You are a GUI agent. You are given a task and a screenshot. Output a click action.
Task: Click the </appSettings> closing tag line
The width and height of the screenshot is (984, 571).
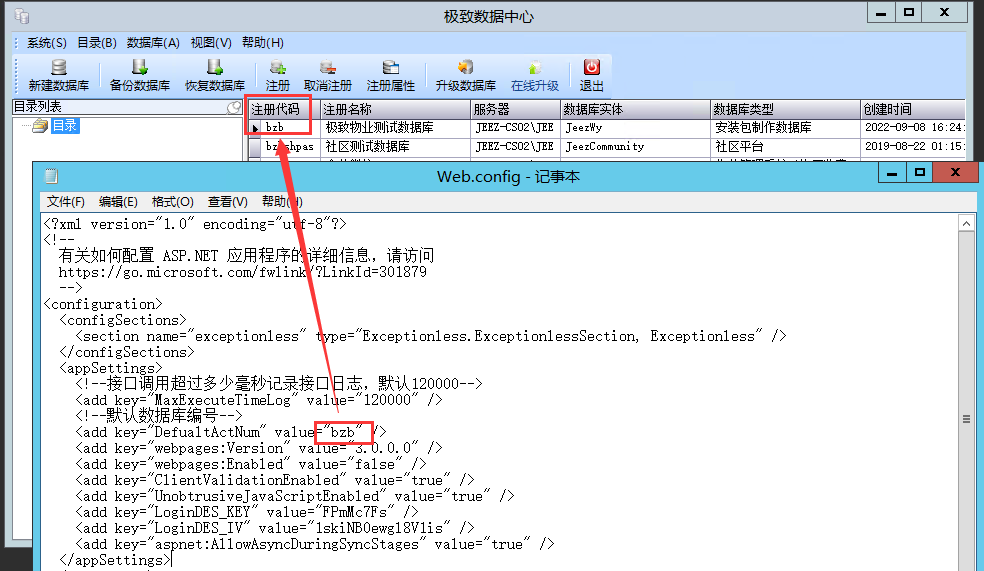(114, 560)
